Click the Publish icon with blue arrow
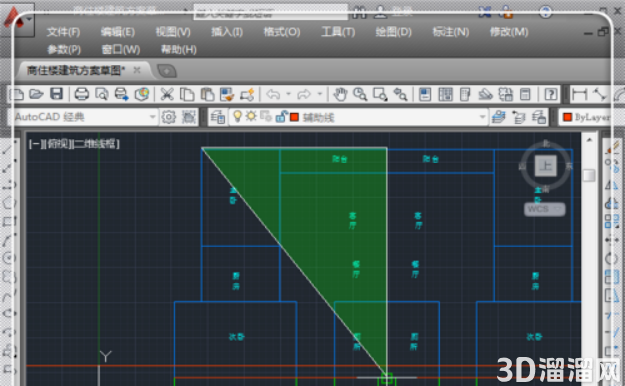 pyautogui.click(x=121, y=95)
